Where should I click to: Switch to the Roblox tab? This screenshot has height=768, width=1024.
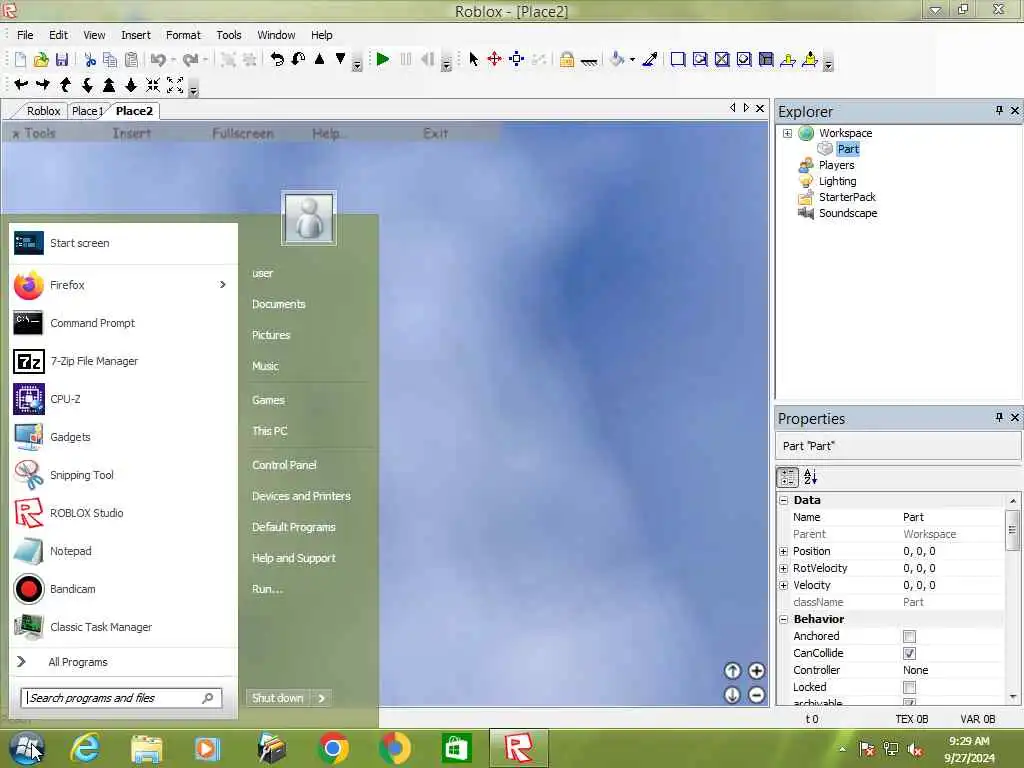pyautogui.click(x=43, y=111)
